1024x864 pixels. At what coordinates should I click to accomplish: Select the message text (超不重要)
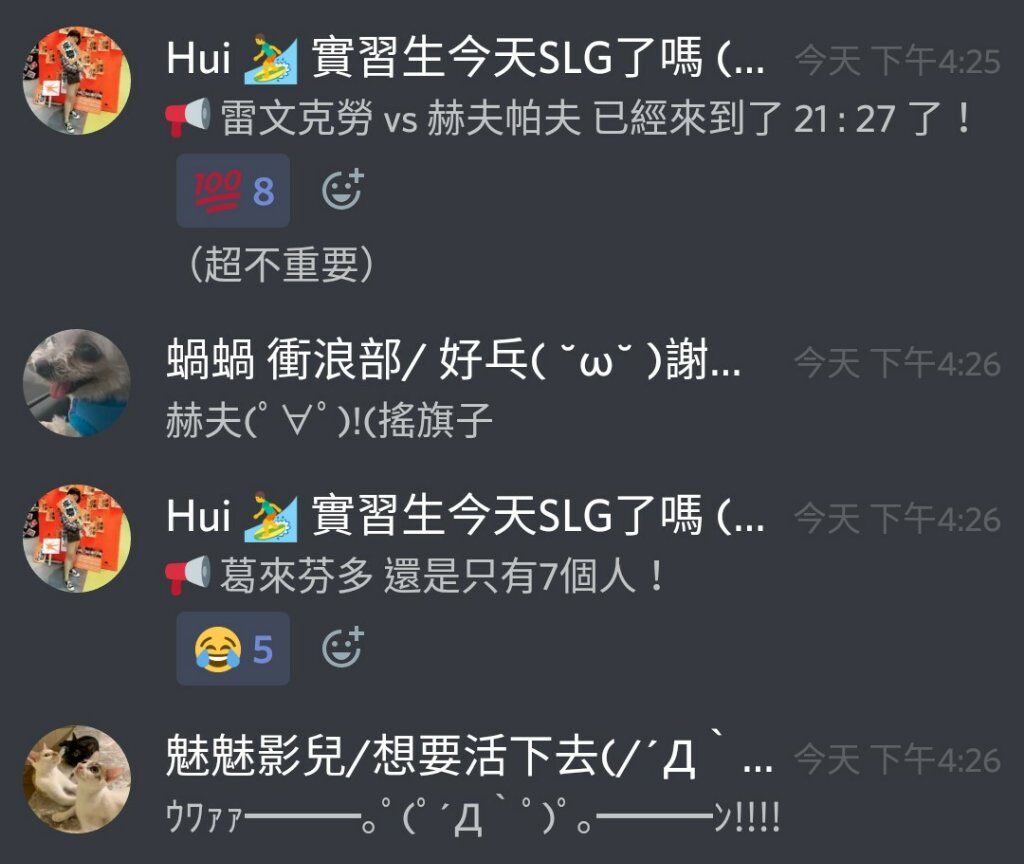pyautogui.click(x=281, y=265)
